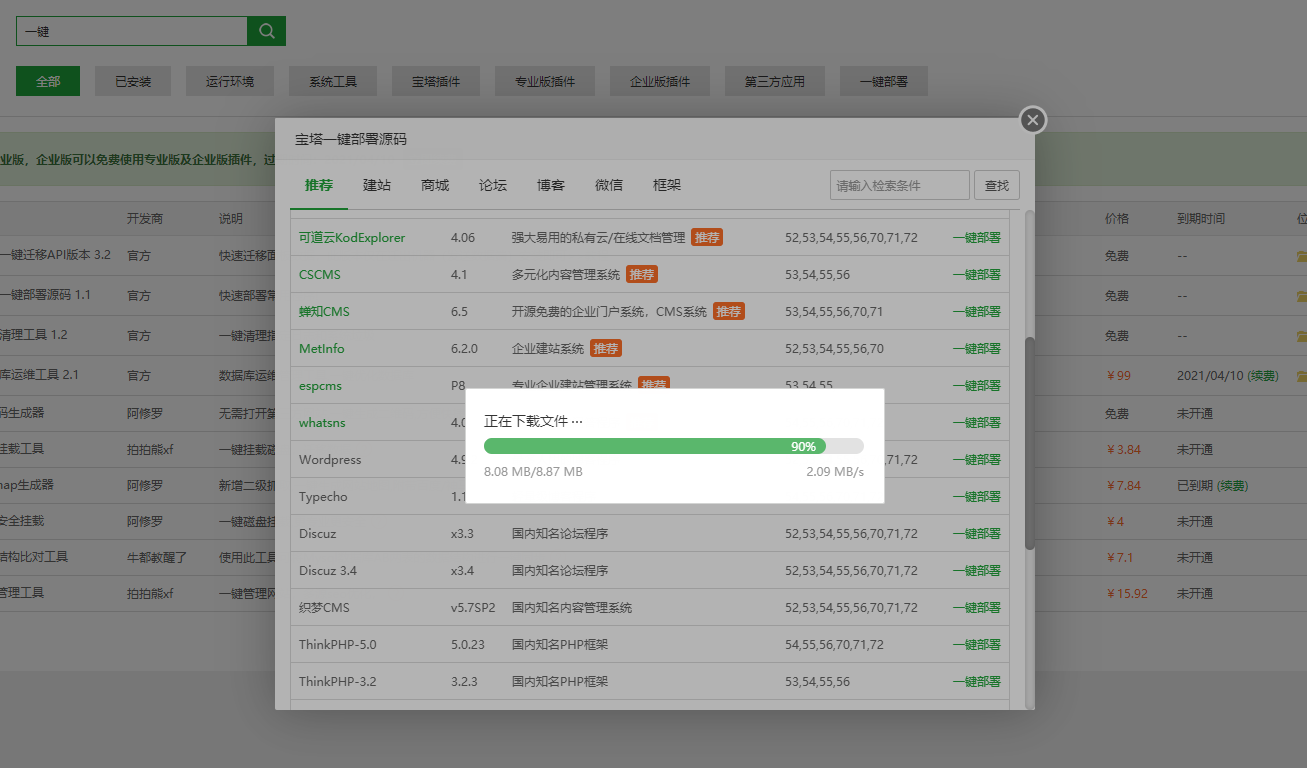Screen dimensions: 1307x768
Task: Click the 推荐 badge on 可道云KodExplorer row
Action: (x=707, y=238)
